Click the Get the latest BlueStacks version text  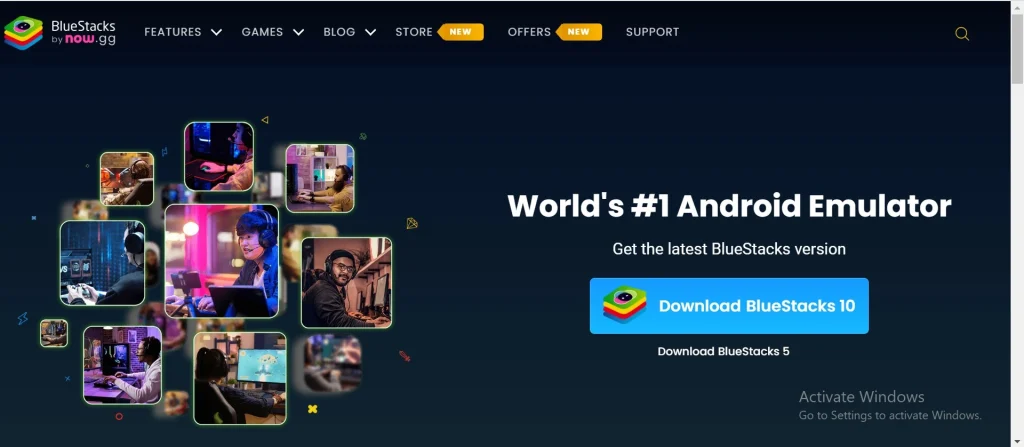coord(729,249)
